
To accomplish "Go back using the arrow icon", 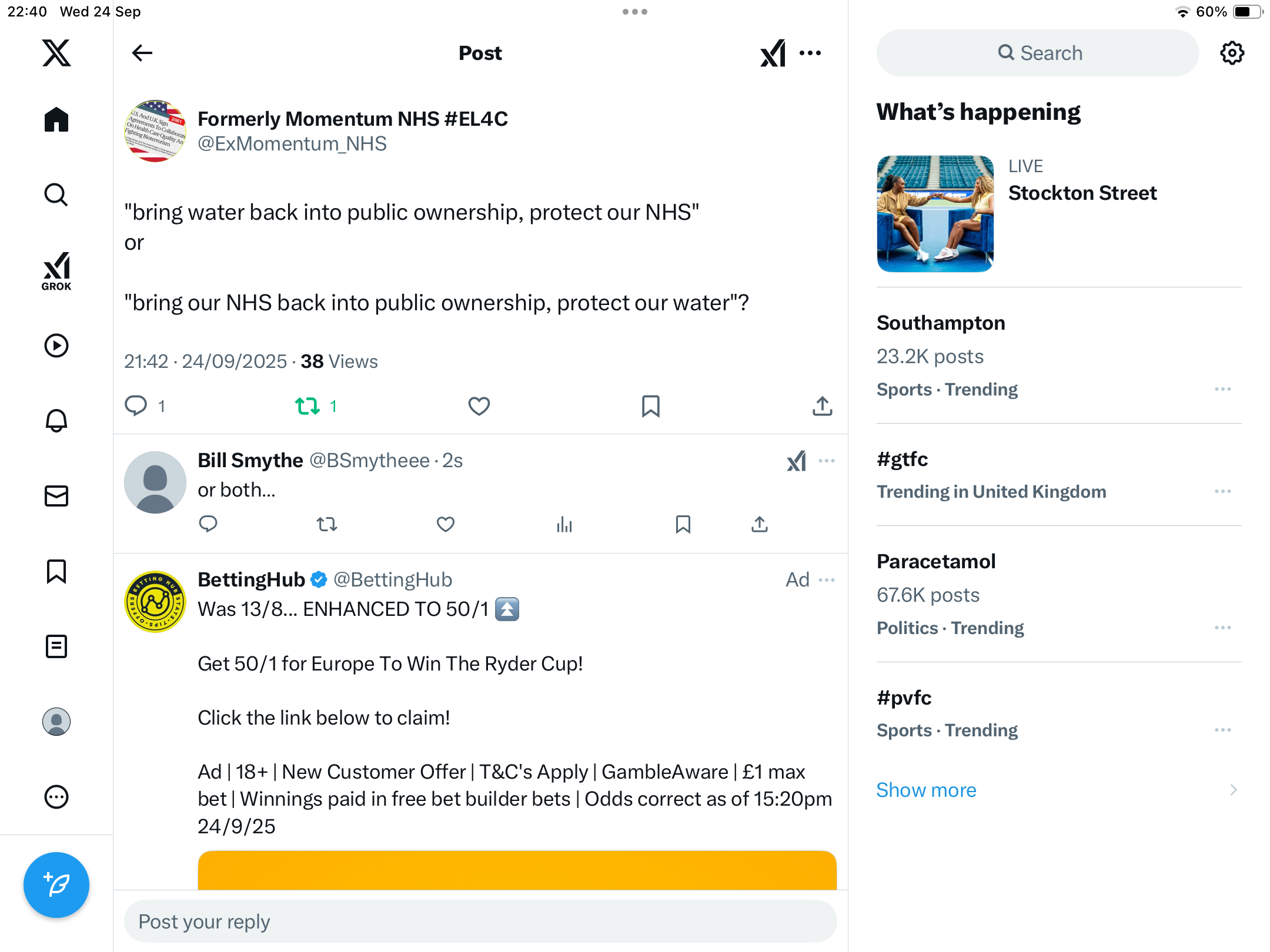I will (142, 53).
